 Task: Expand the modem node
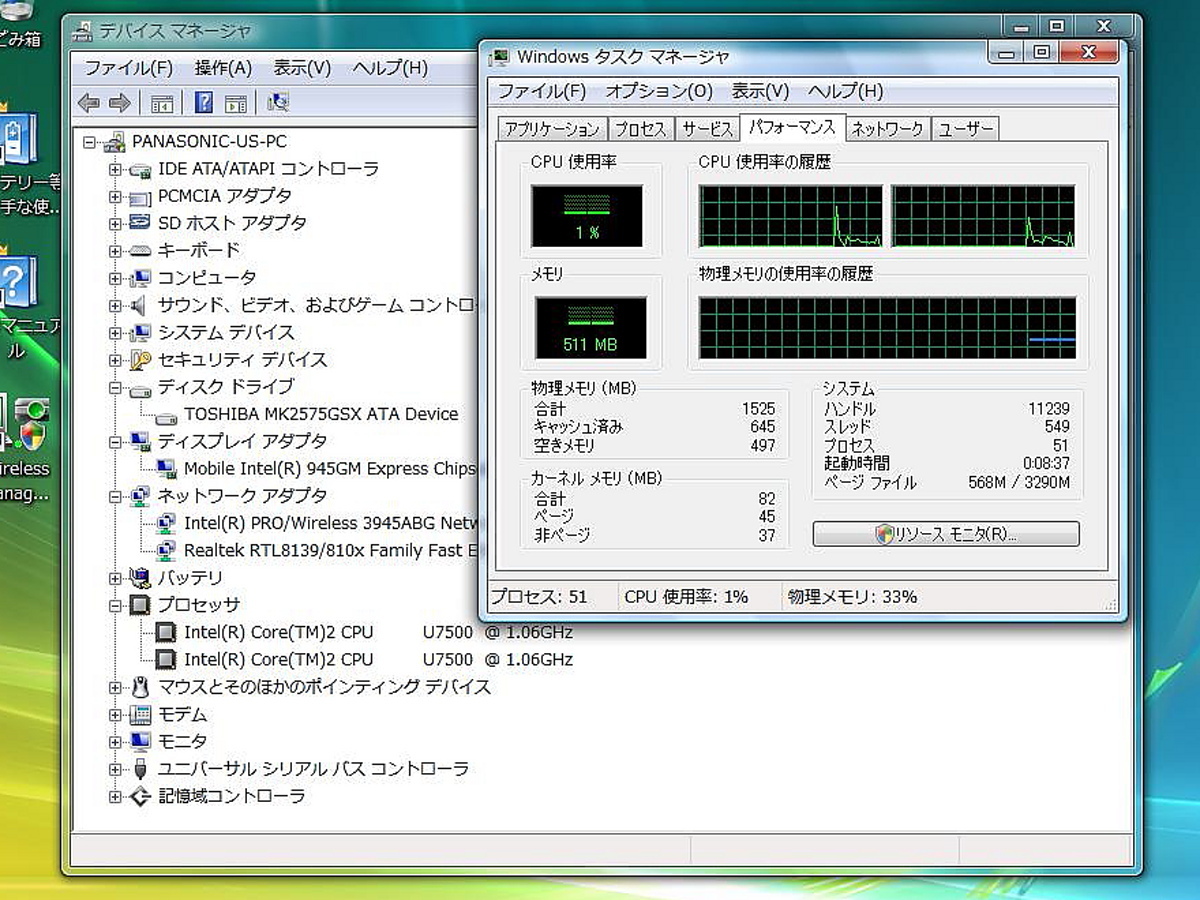pyautogui.click(x=116, y=714)
